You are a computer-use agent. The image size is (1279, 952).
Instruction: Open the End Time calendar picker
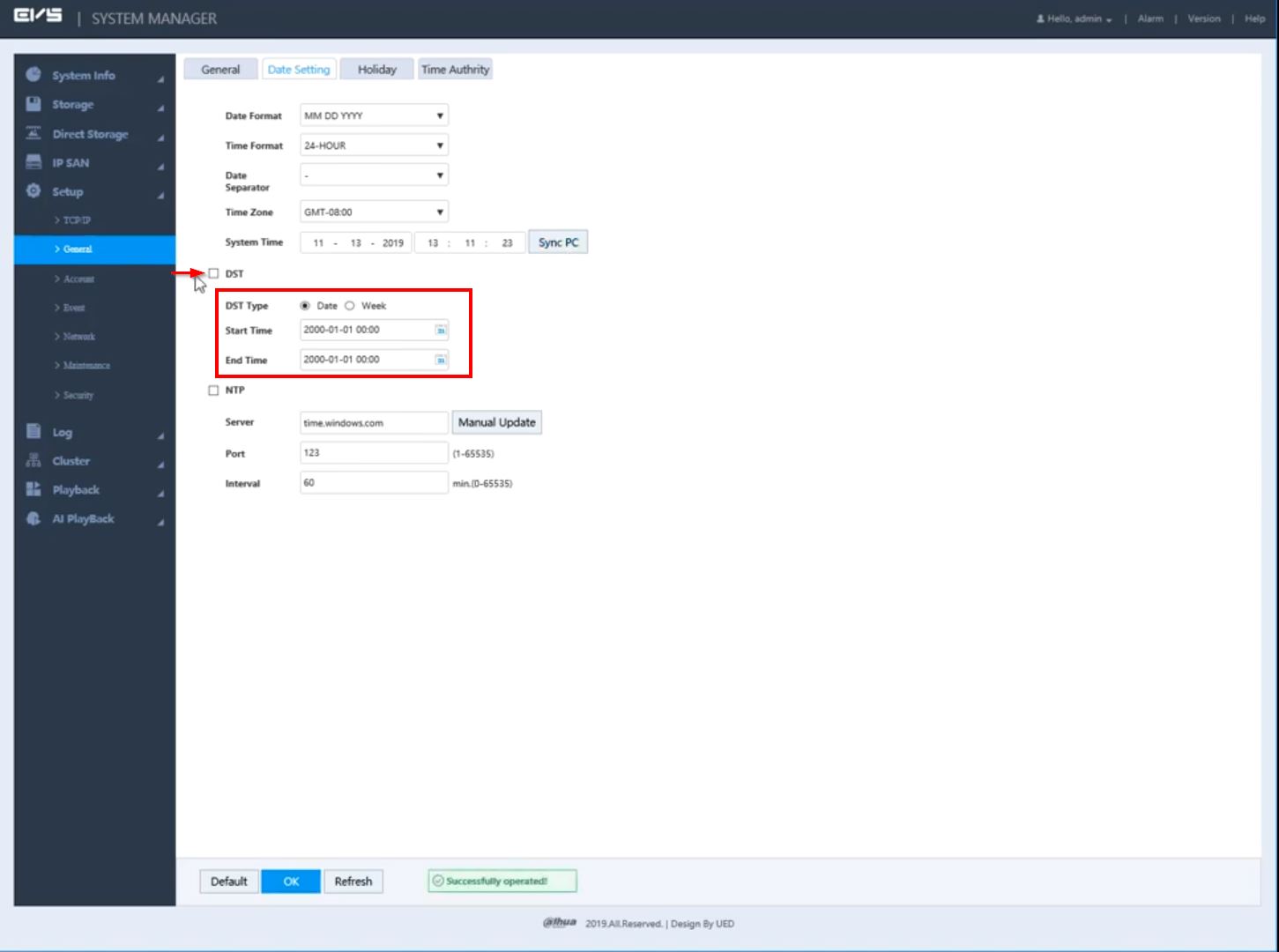pos(441,360)
